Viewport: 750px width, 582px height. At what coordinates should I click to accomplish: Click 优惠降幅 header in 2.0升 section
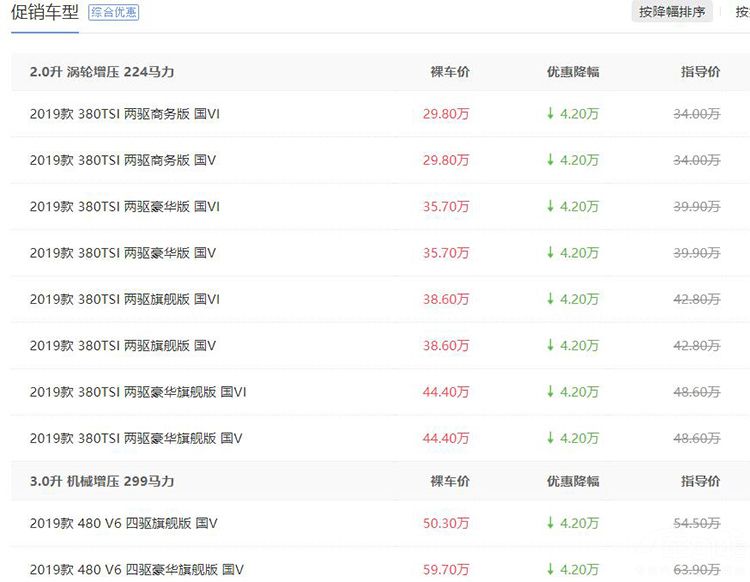coord(573,72)
